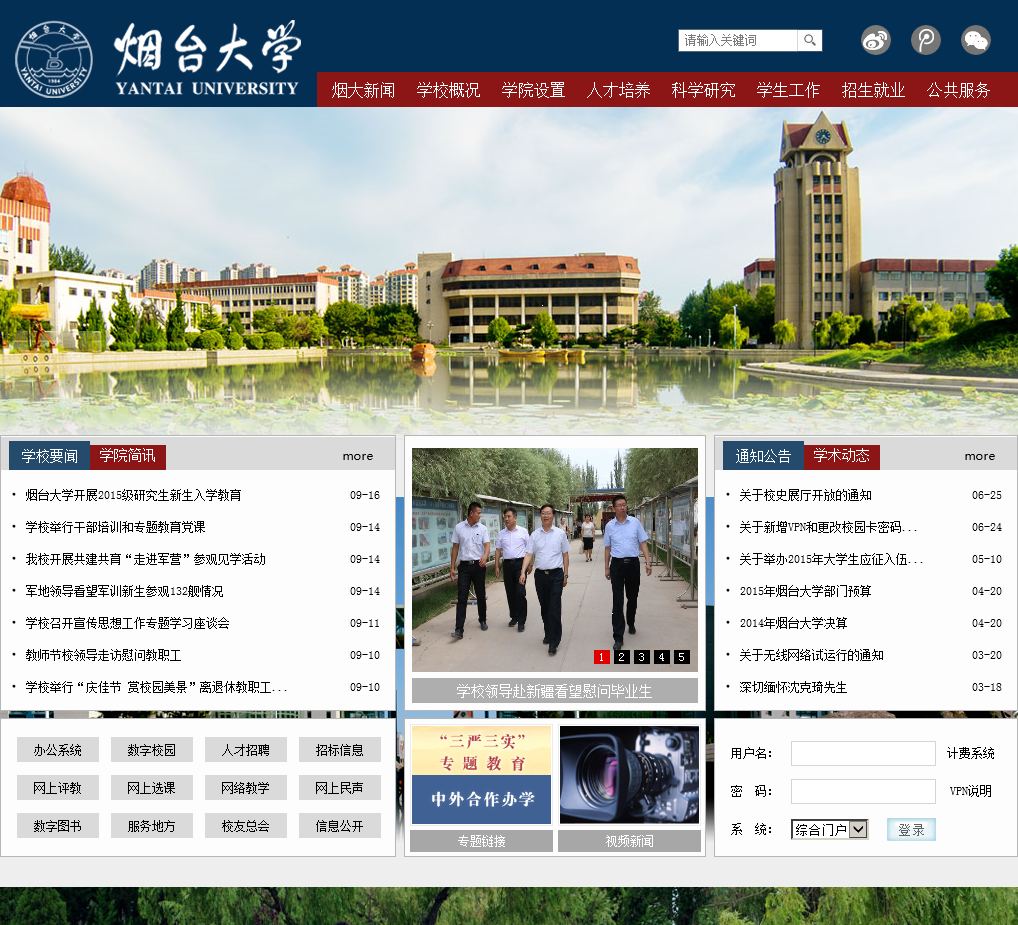Open the Tencent Weibo round icon

point(926,40)
